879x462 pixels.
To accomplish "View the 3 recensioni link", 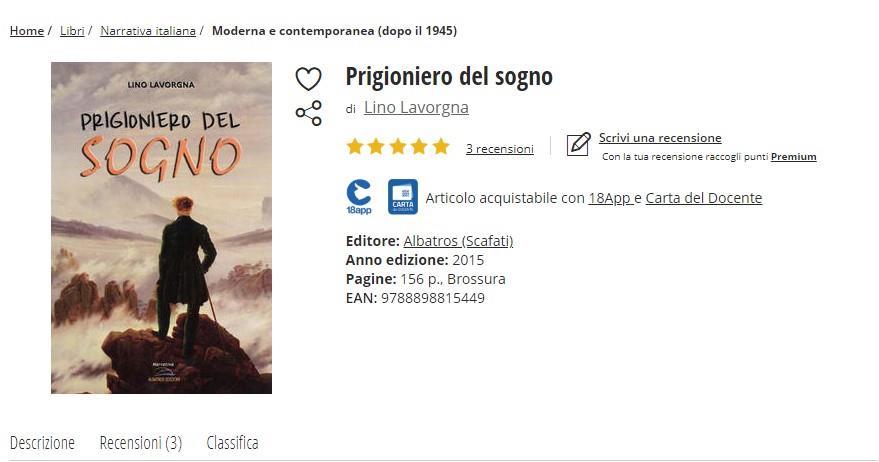I will [499, 149].
